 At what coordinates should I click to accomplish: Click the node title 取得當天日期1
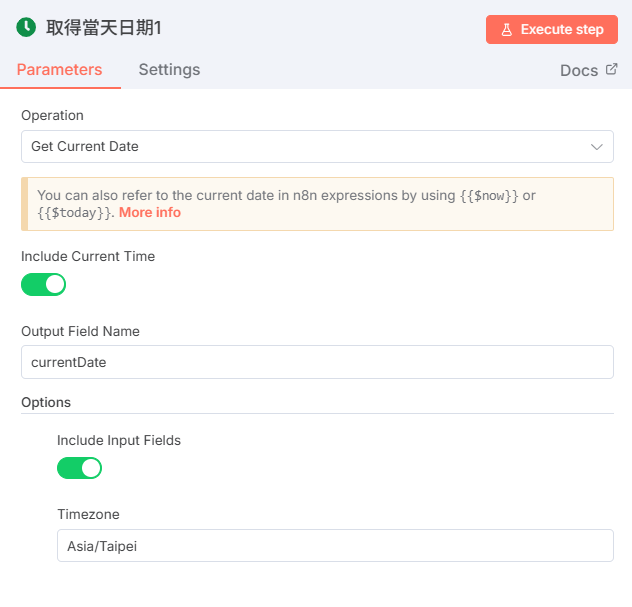[104, 28]
